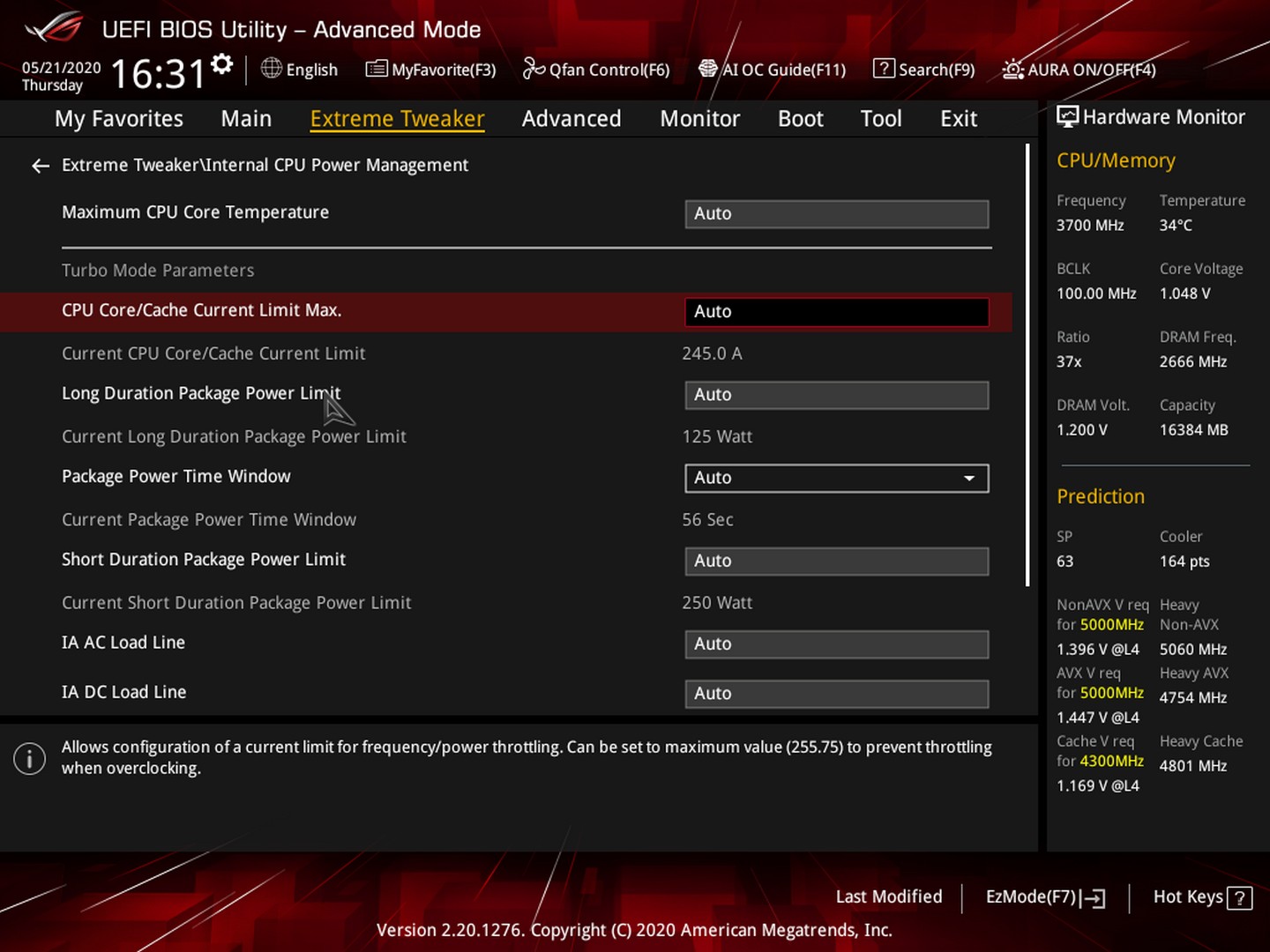This screenshot has height=952, width=1270.
Task: Open MyFavorite(F3) list
Action: [430, 69]
